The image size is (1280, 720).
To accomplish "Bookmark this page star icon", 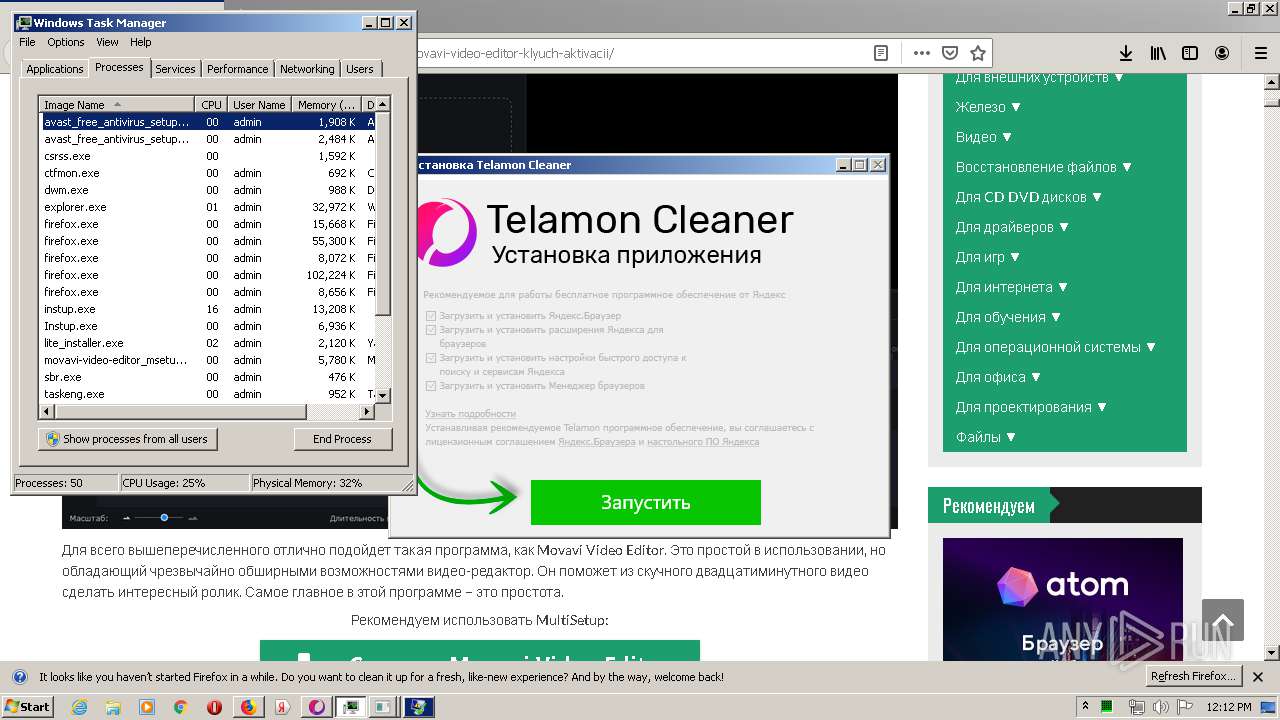I will pyautogui.click(x=978, y=53).
